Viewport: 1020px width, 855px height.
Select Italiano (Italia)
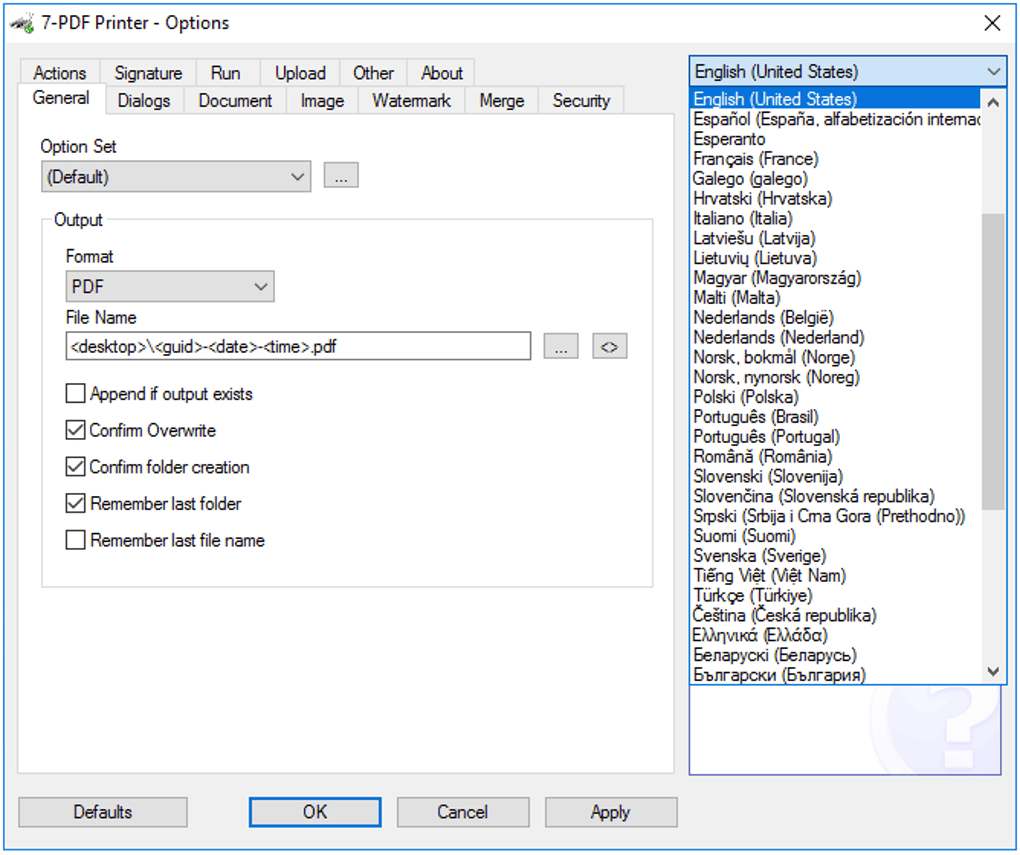pyautogui.click(x=835, y=218)
